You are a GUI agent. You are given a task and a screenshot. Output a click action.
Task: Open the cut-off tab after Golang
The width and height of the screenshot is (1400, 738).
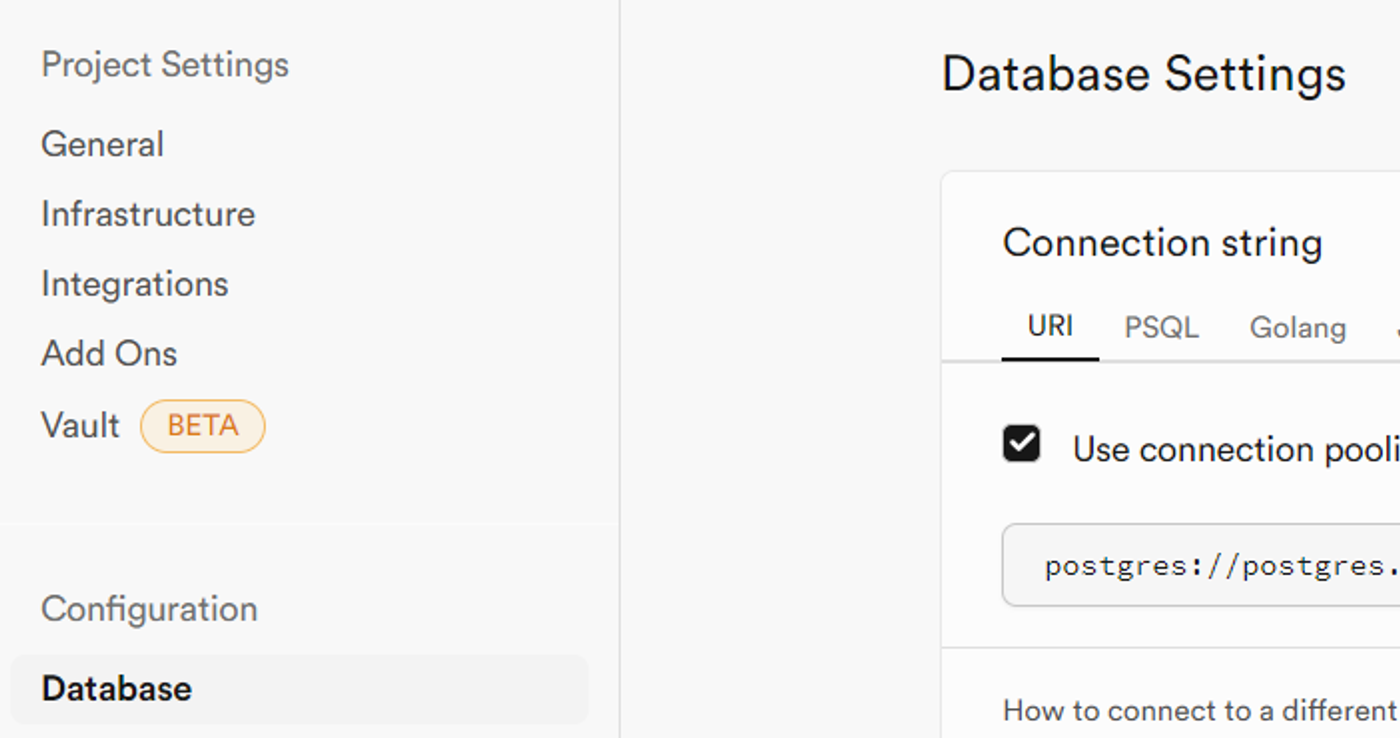pos(1396,328)
